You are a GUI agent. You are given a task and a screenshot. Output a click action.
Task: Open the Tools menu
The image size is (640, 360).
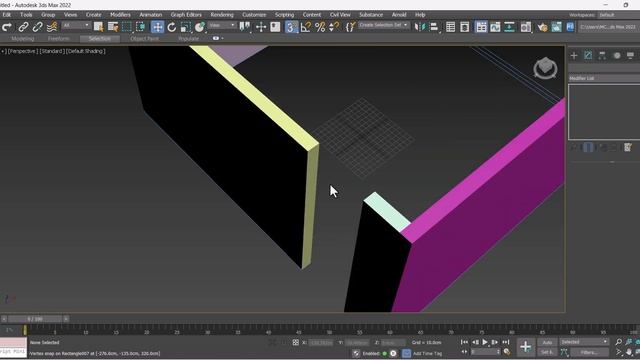26,15
